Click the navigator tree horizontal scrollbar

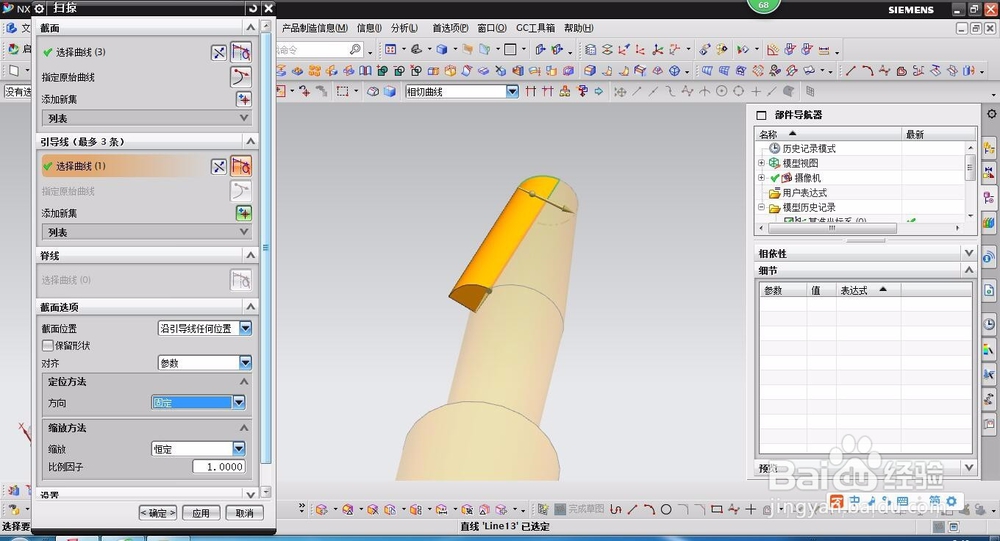tap(832, 227)
